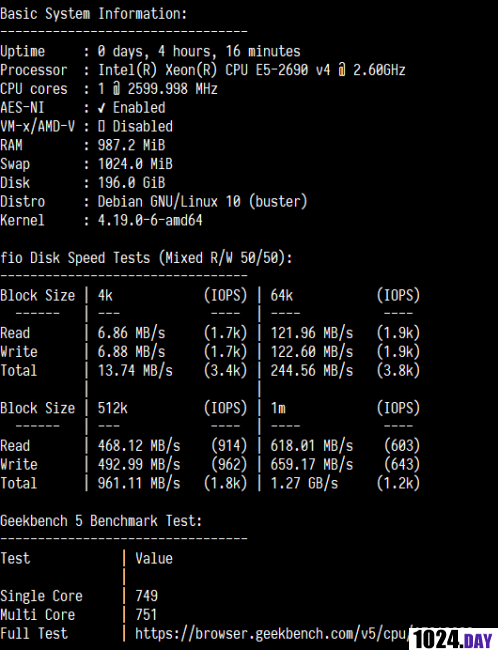
Task: Click the Swap value 1024.0 MiB
Action: point(135,164)
